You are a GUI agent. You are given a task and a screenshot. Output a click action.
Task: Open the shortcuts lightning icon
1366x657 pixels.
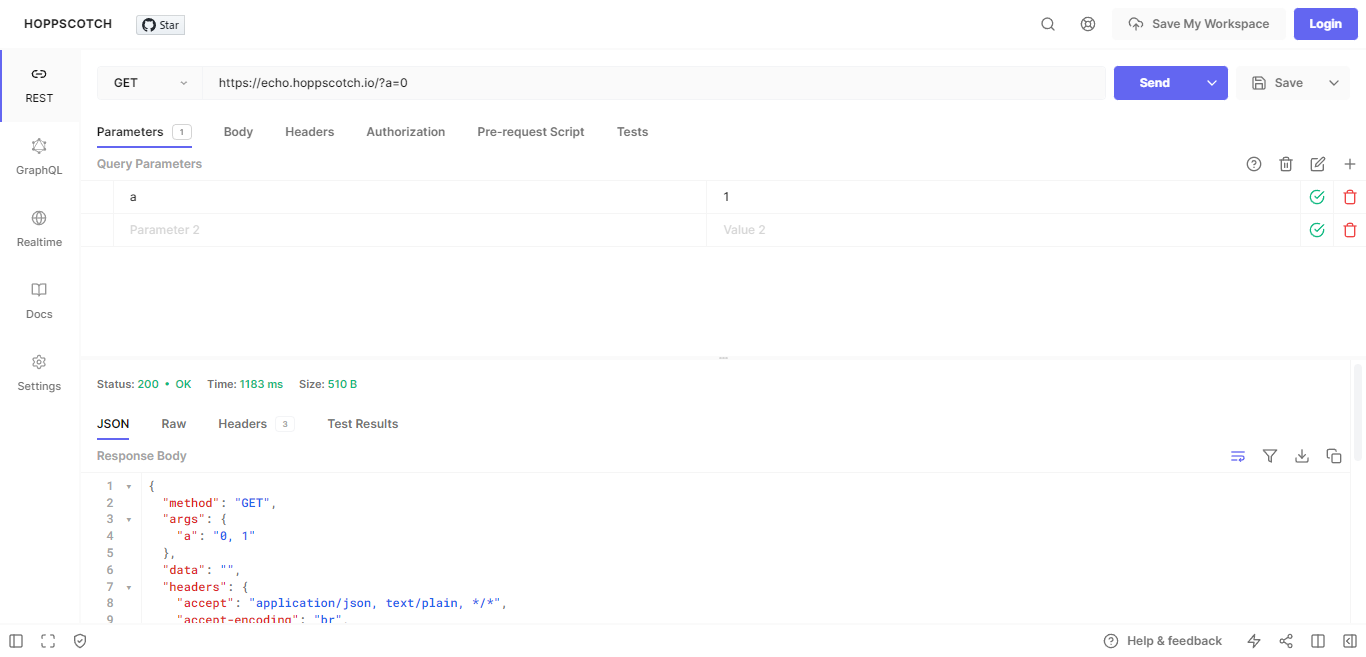click(1254, 641)
